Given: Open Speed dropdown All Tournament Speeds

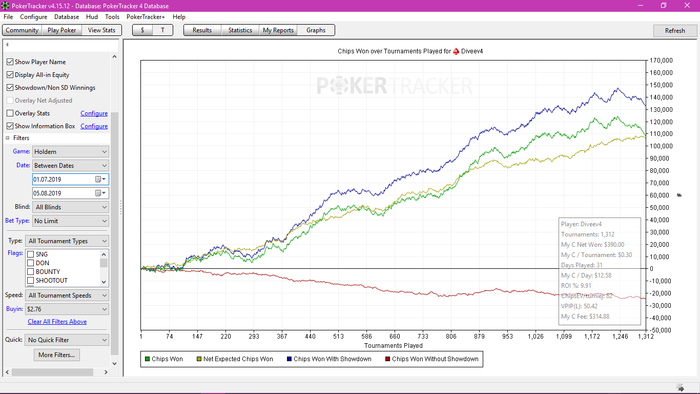Looking at the screenshot, I should pyautogui.click(x=67, y=295).
